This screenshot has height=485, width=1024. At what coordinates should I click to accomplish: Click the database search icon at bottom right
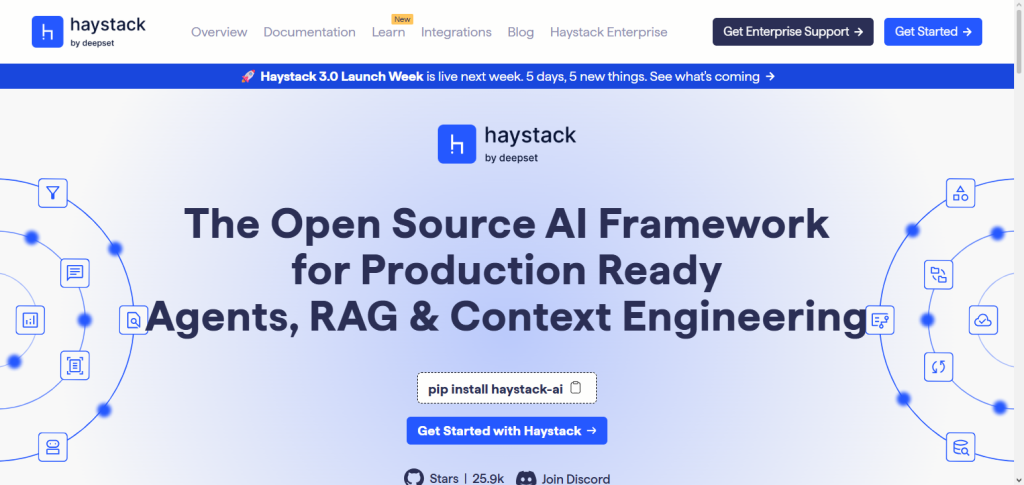961,447
